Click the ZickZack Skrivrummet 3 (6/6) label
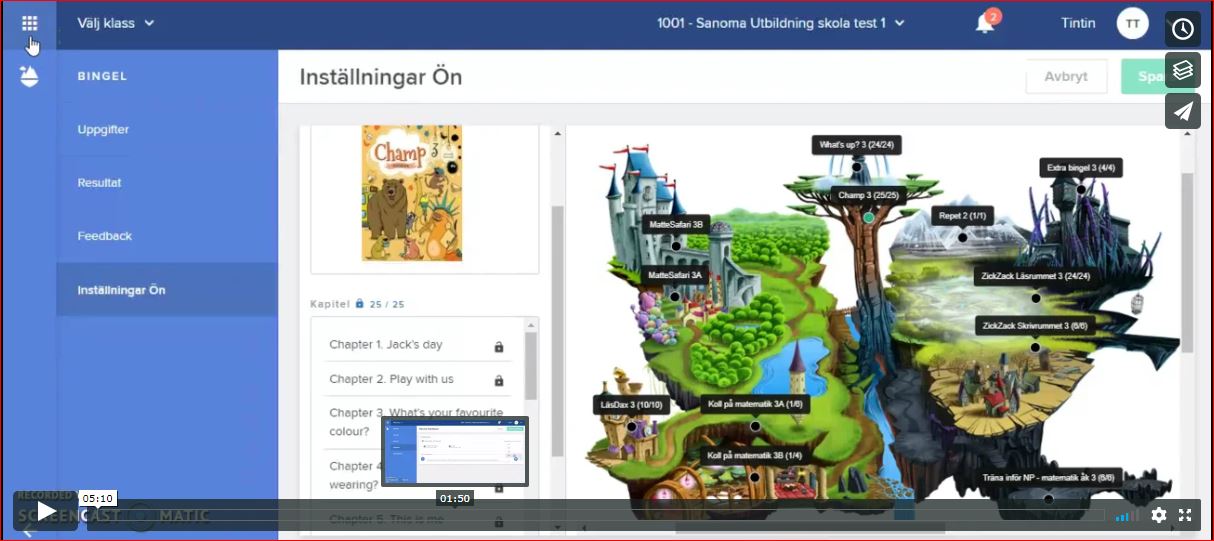The width and height of the screenshot is (1214, 541). (1034, 326)
